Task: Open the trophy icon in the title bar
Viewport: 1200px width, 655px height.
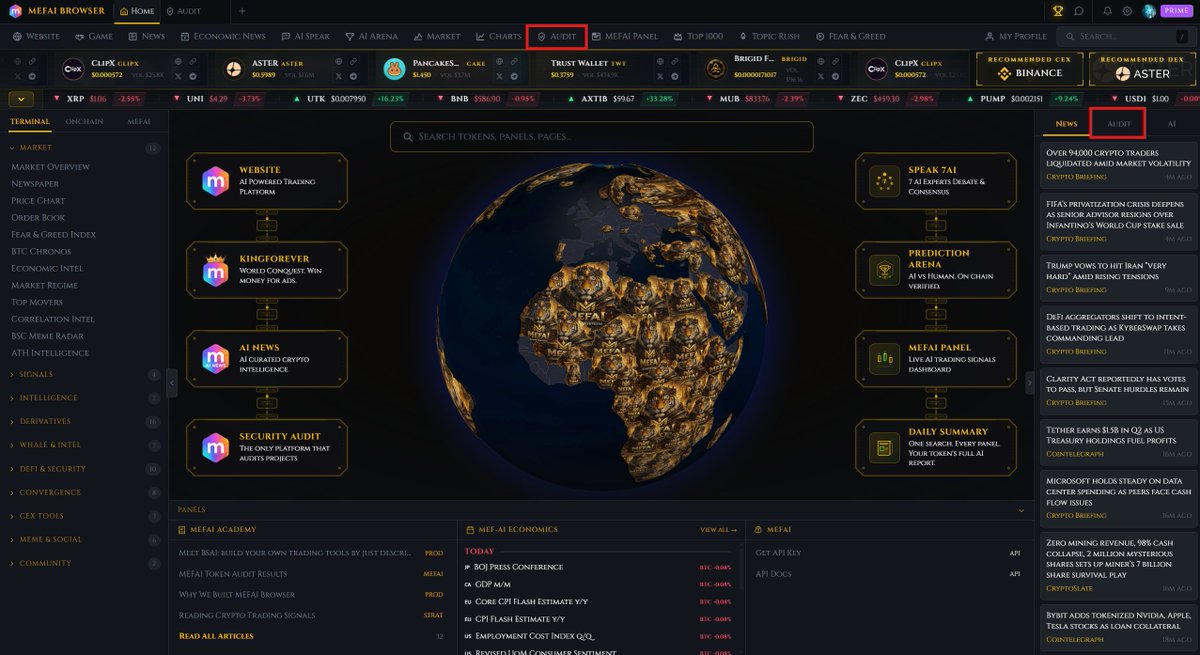Action: 1058,11
